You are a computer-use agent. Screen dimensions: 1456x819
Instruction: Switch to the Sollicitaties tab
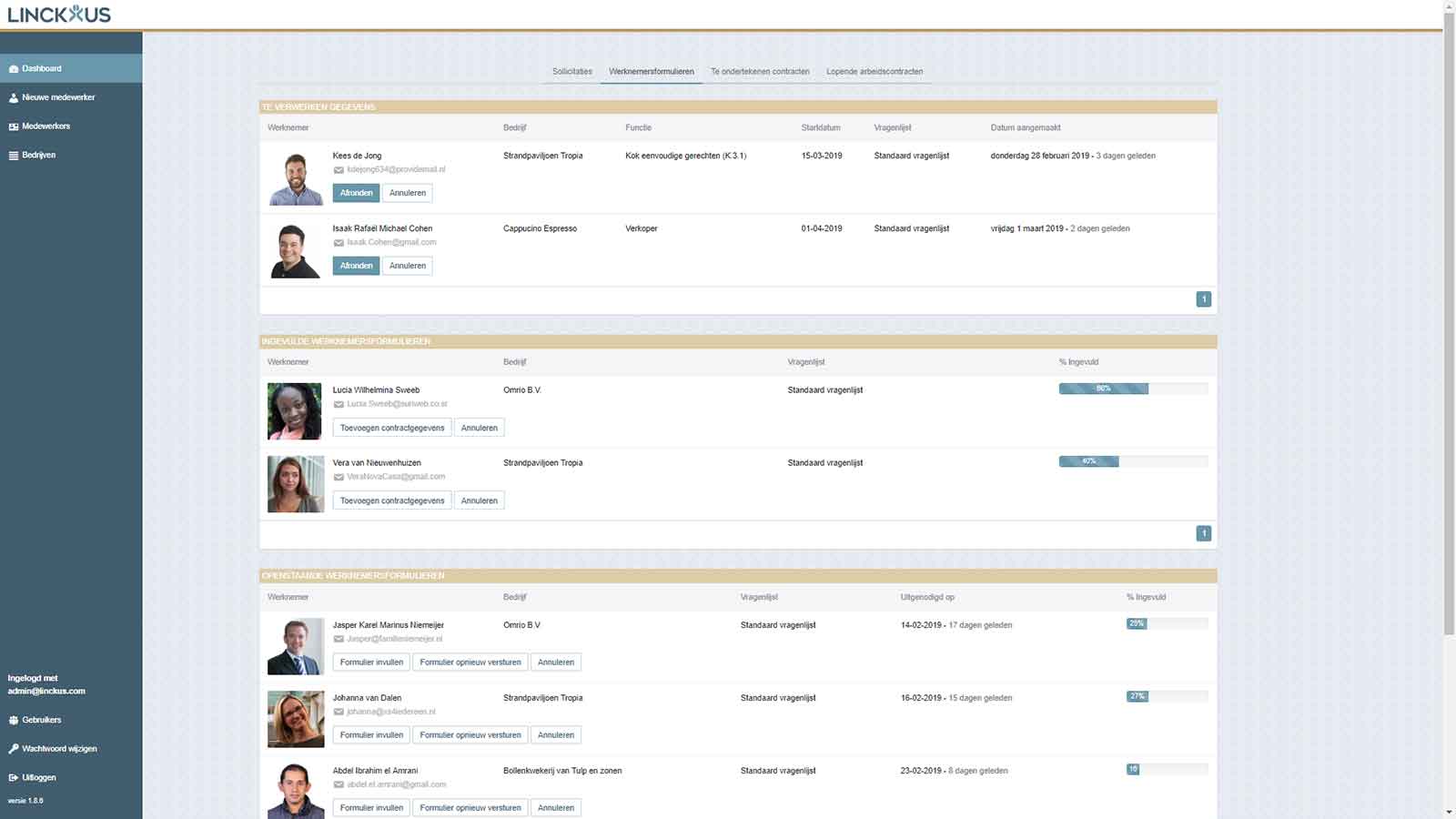tap(571, 72)
